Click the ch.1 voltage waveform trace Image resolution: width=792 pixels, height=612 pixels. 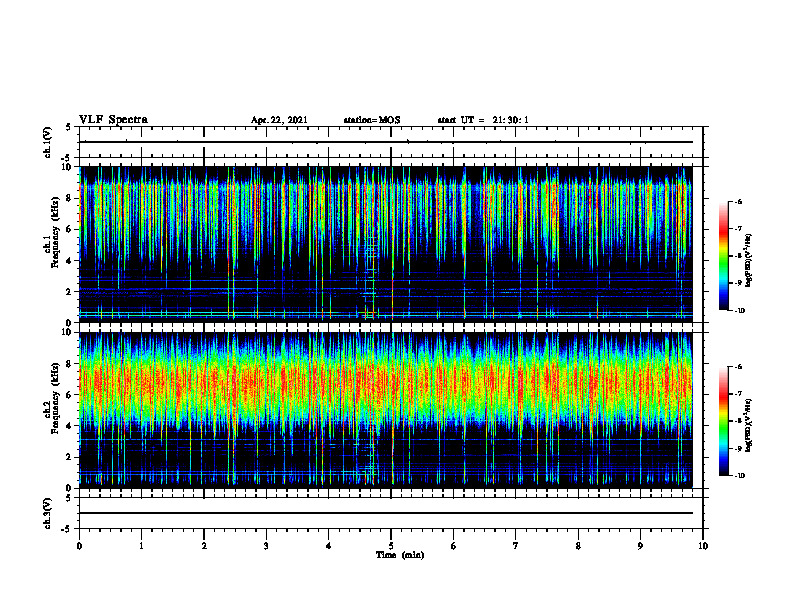tap(386, 142)
